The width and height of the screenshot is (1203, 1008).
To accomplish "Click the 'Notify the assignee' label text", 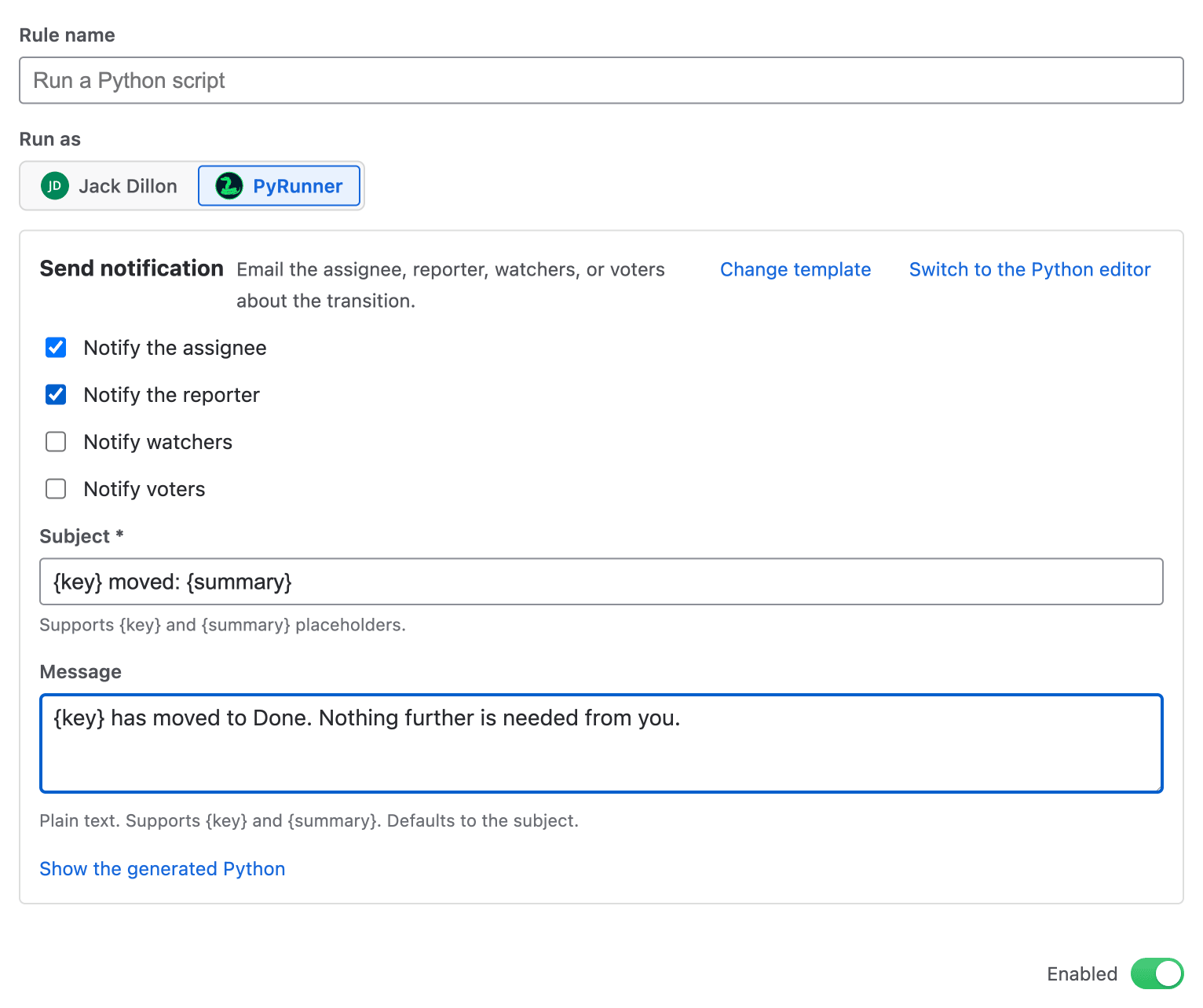I will tap(175, 348).
